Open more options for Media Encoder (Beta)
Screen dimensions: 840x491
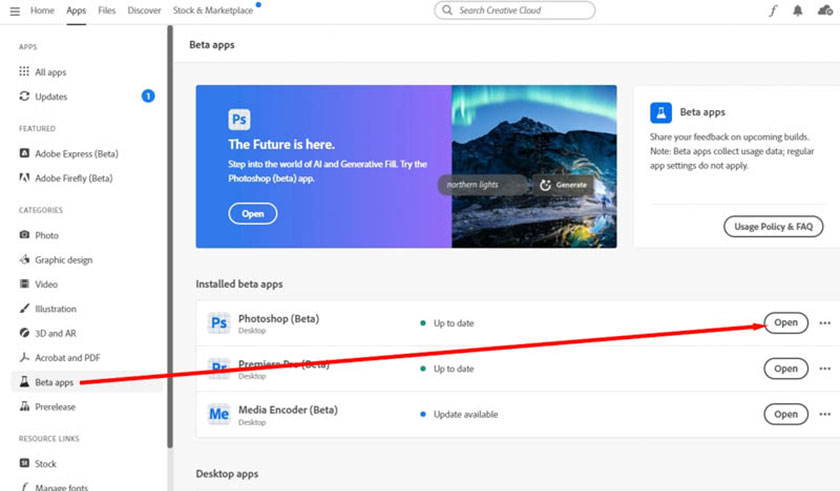(x=825, y=414)
